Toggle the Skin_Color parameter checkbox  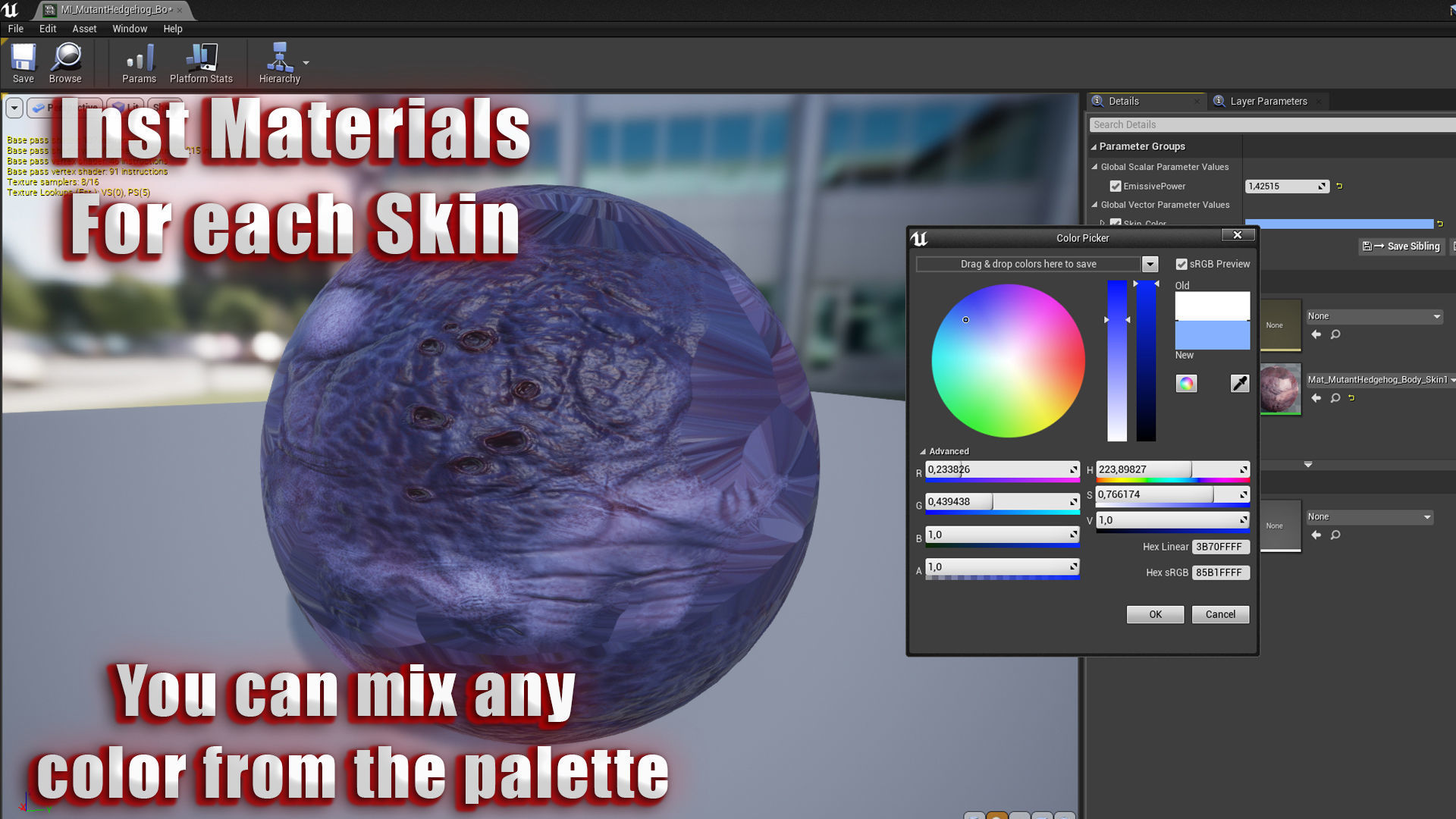click(1115, 223)
